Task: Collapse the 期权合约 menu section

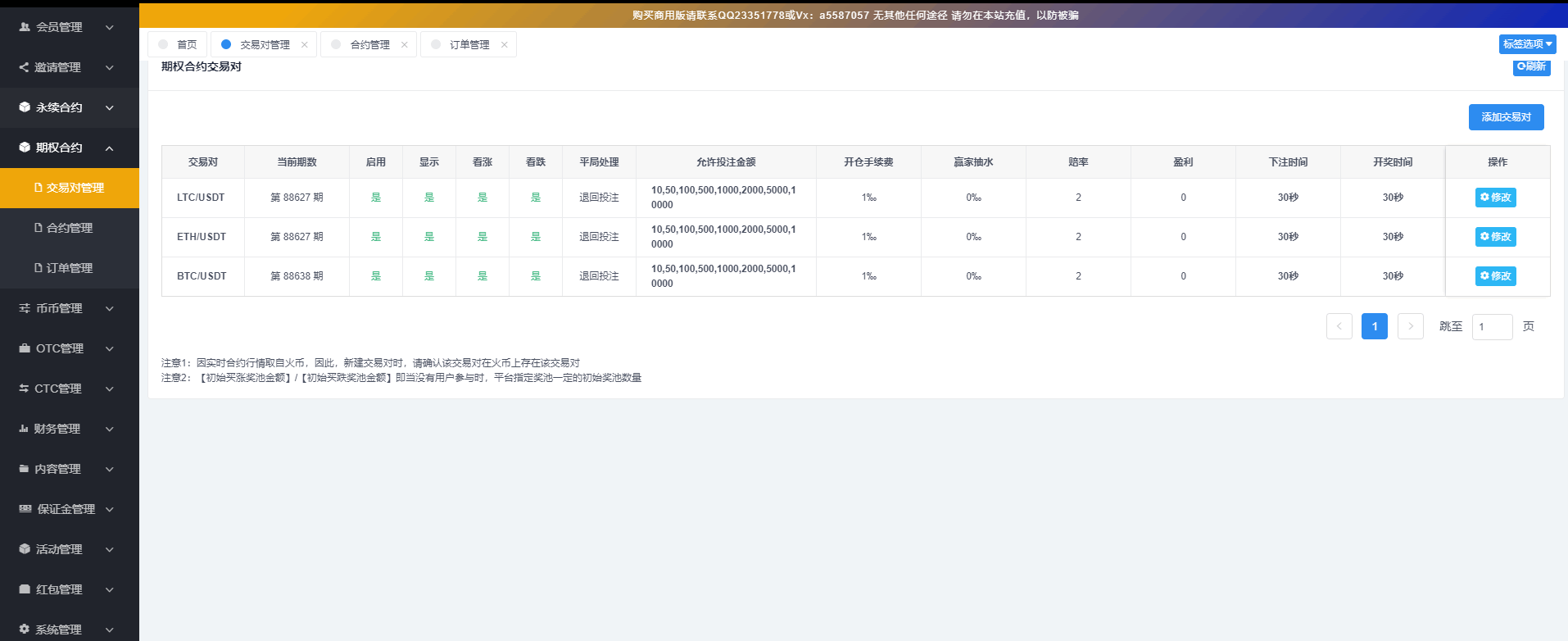Action: pos(109,148)
